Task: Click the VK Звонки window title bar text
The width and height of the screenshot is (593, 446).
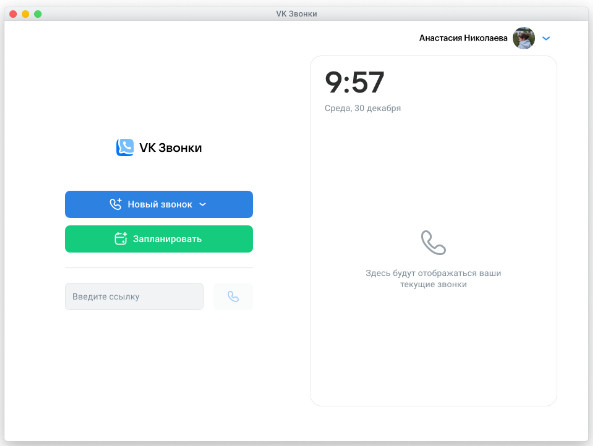Action: (296, 14)
